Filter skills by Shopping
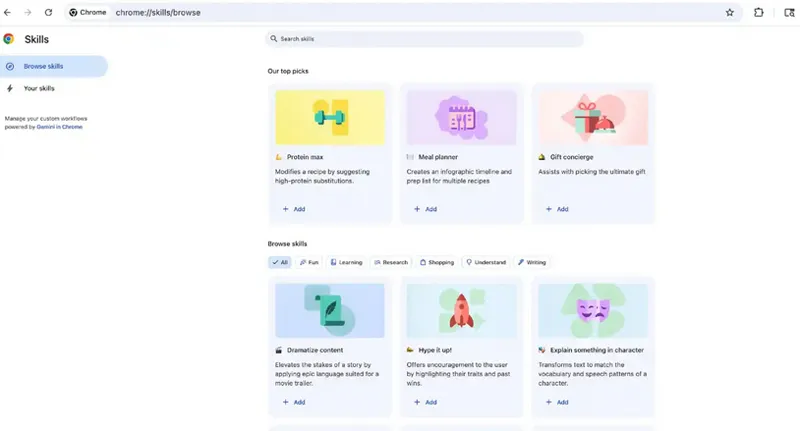Image resolution: width=800 pixels, height=431 pixels. (x=437, y=262)
